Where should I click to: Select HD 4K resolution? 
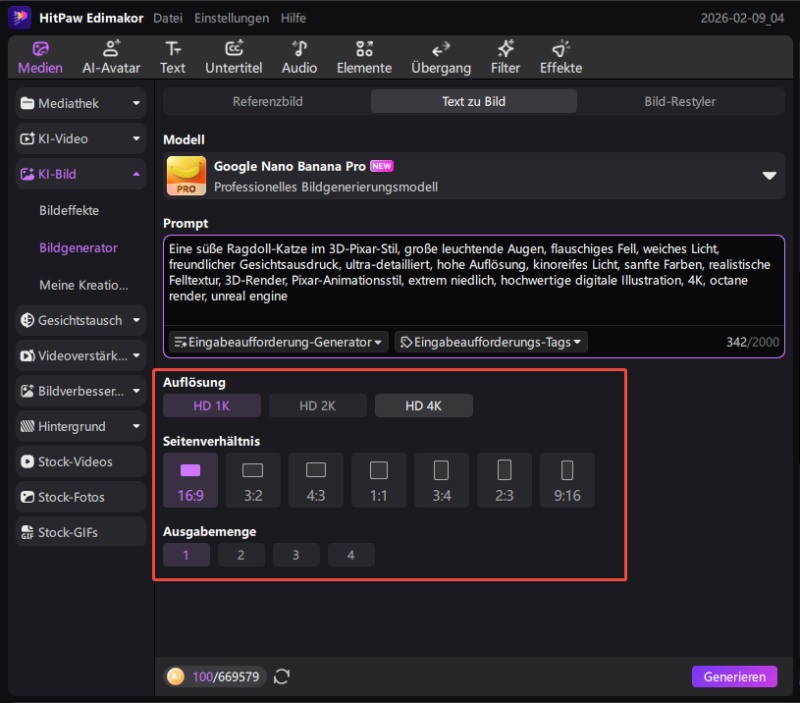pyautogui.click(x=424, y=406)
